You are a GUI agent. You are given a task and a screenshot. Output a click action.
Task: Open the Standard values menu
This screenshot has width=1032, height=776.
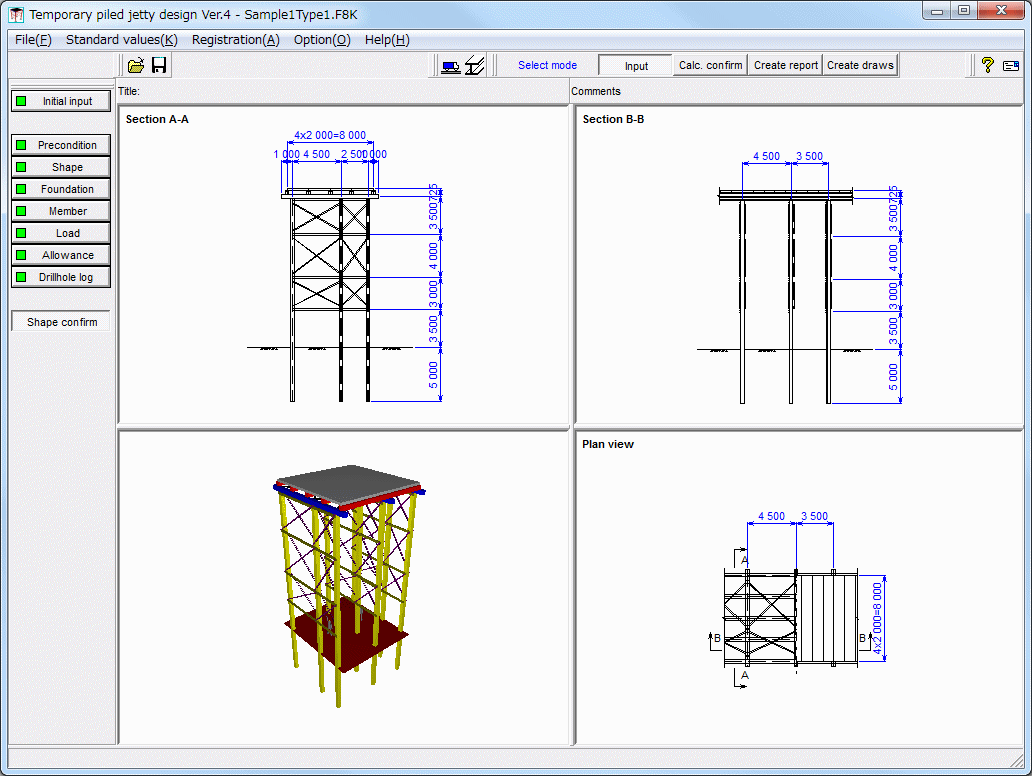[121, 40]
